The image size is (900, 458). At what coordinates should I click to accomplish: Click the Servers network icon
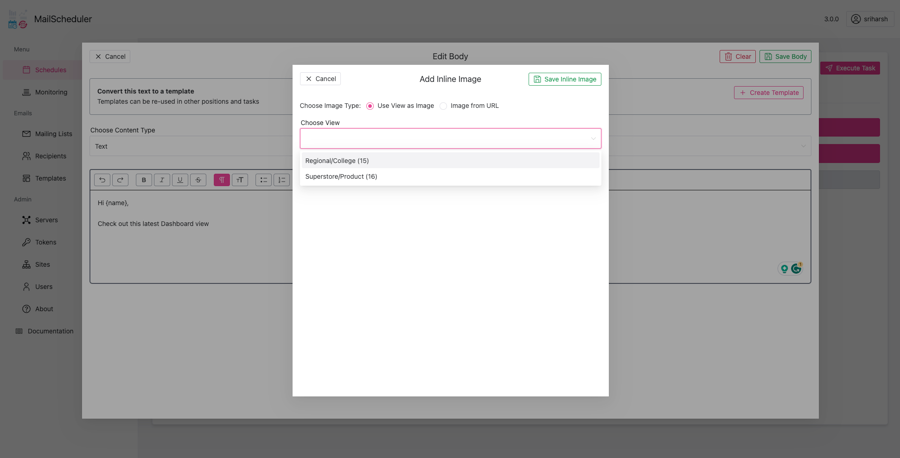[26, 220]
